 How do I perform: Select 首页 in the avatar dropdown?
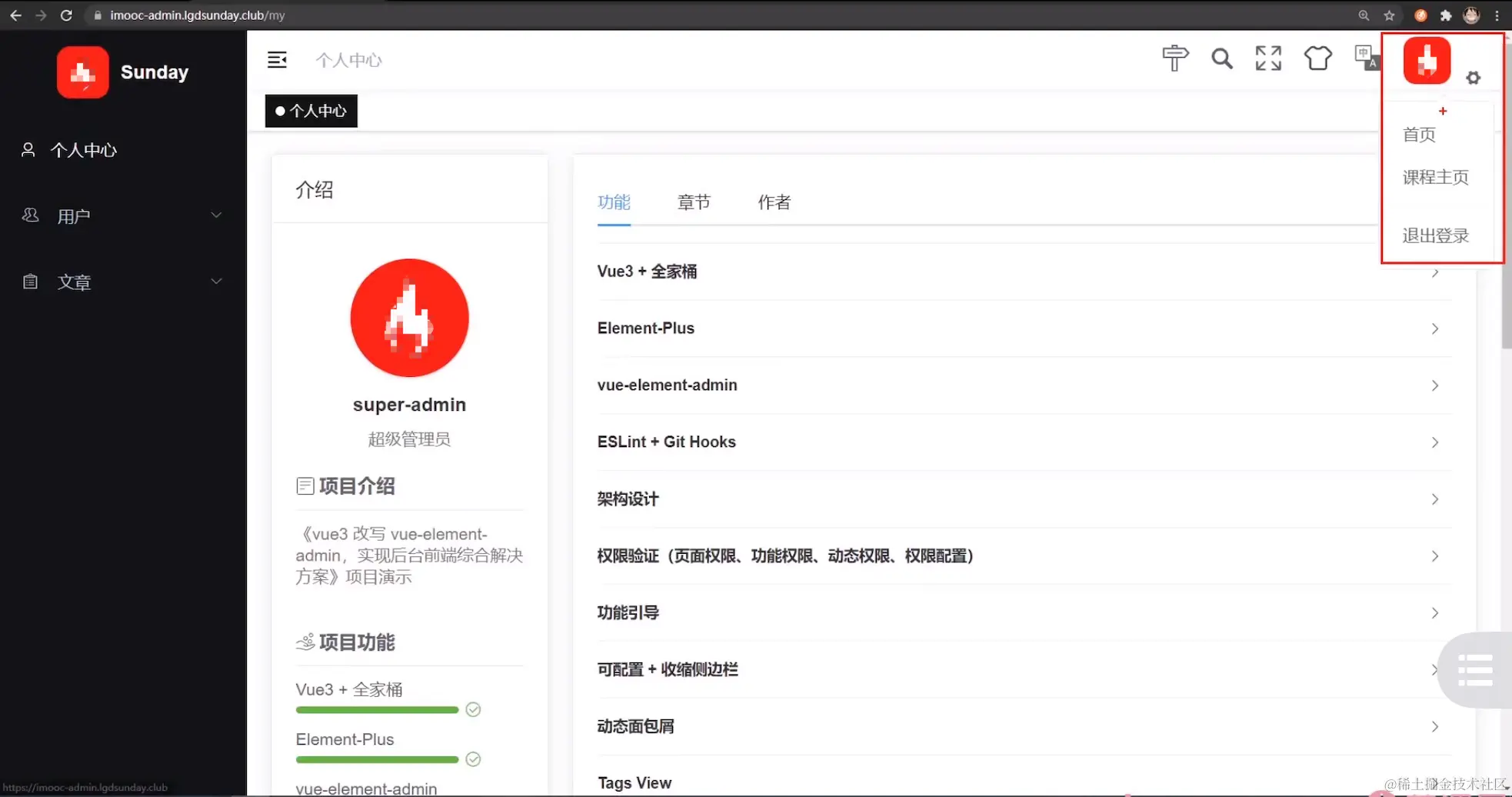point(1419,135)
